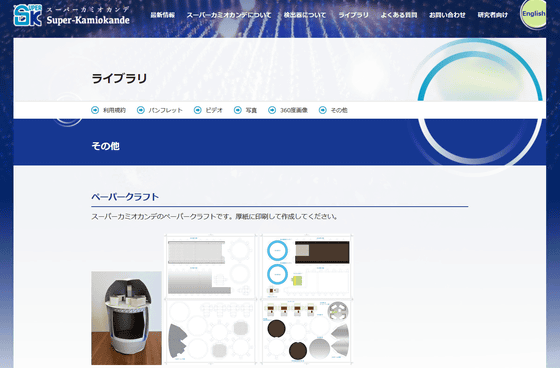Click the arrow icon beside パンフレット
The height and width of the screenshot is (368, 560).
pos(141,110)
